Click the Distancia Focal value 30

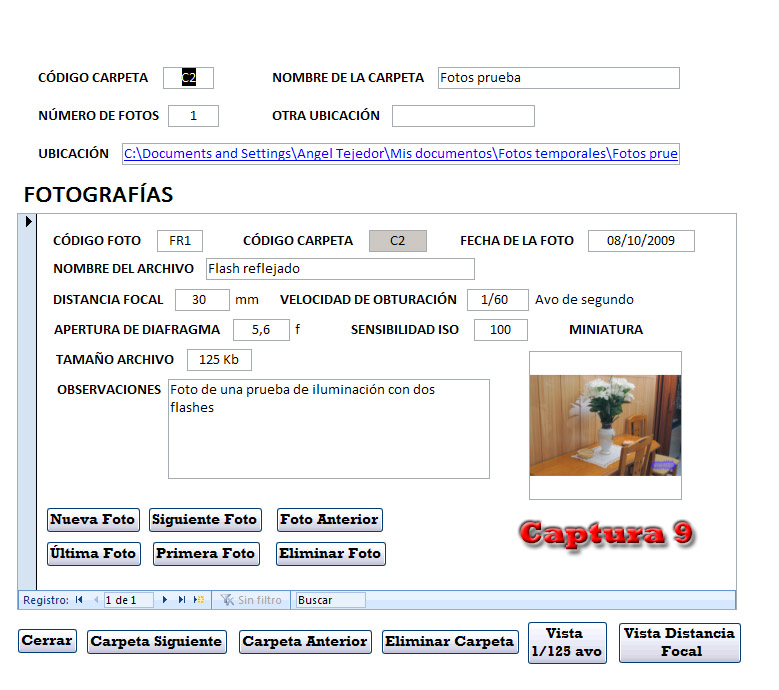pyautogui.click(x=202, y=300)
